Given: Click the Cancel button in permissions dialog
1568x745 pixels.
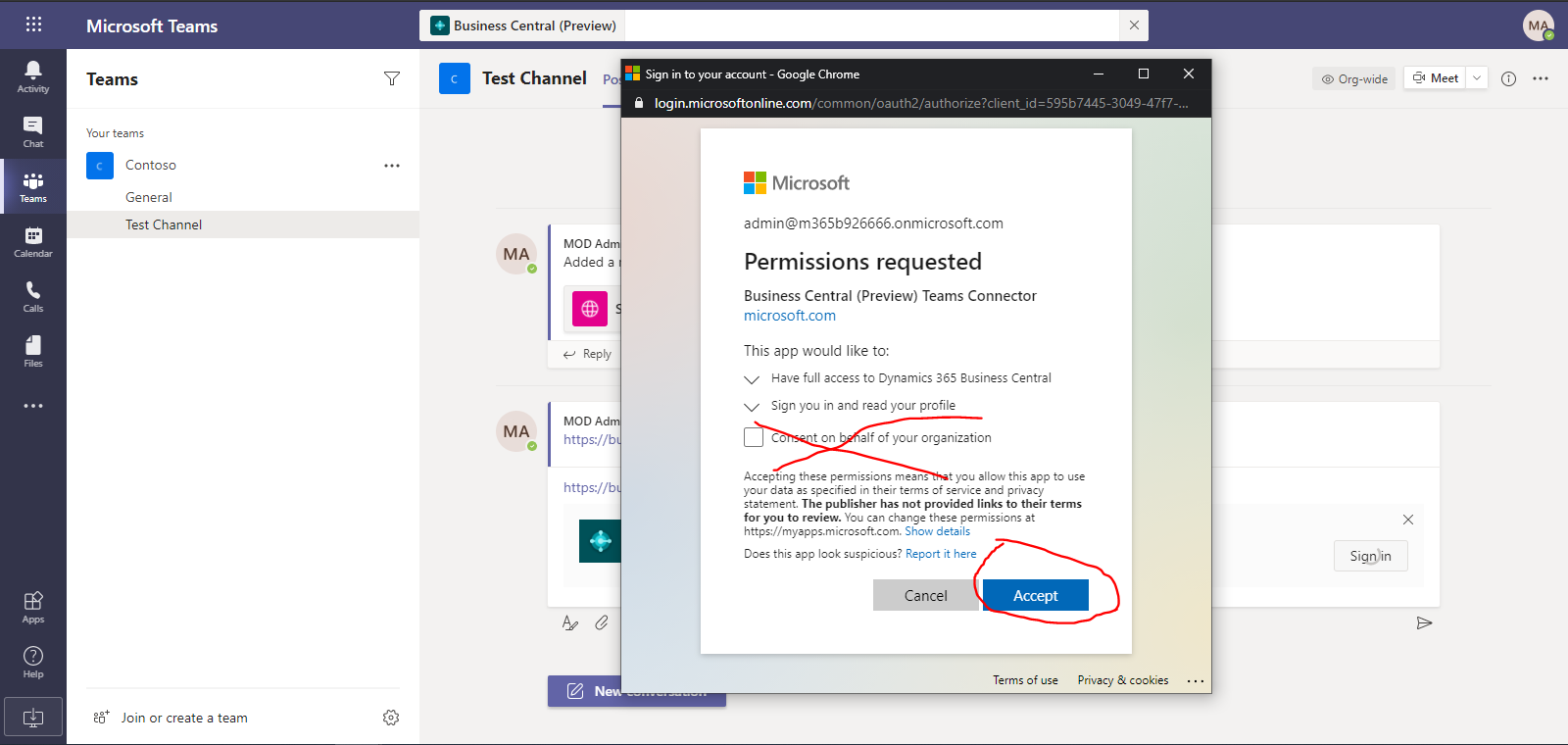Looking at the screenshot, I should (x=925, y=595).
